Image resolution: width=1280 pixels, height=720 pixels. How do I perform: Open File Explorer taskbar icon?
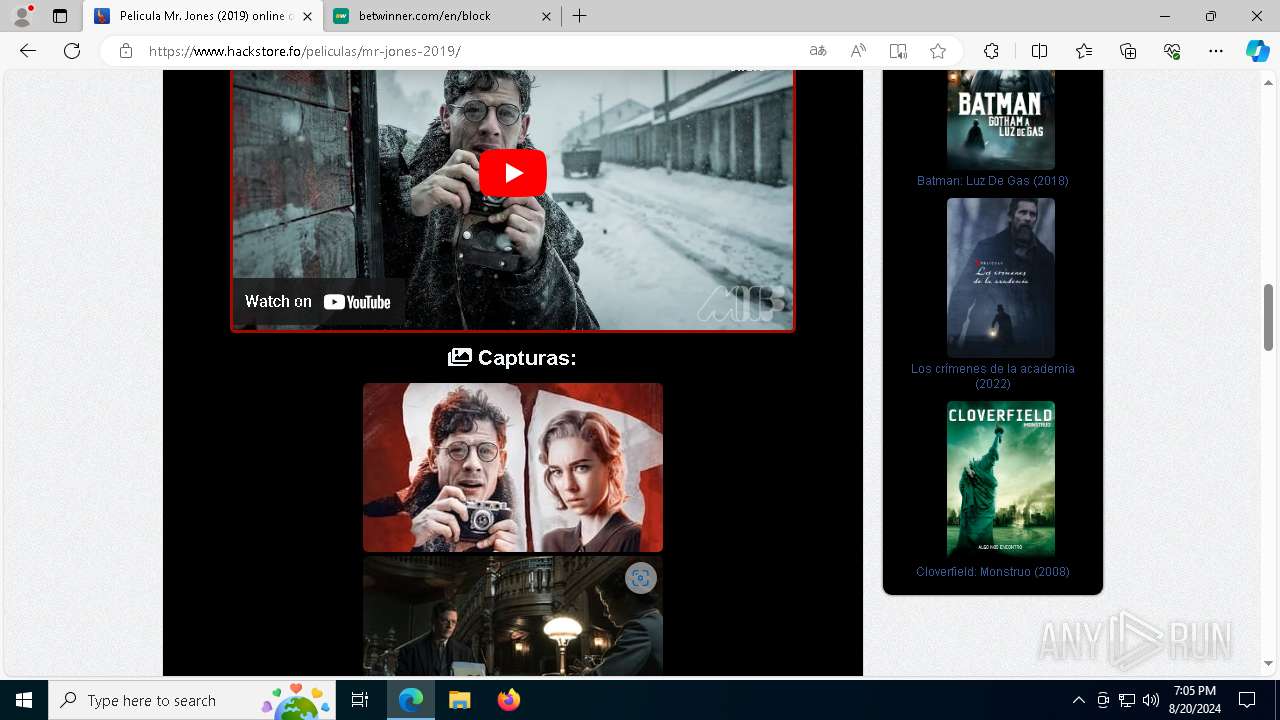click(x=459, y=700)
